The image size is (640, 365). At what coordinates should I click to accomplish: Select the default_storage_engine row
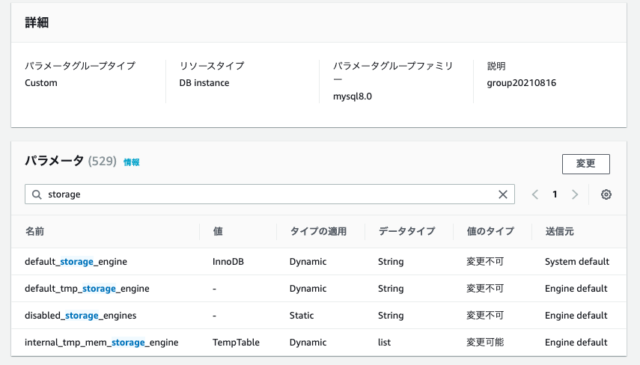click(319, 261)
